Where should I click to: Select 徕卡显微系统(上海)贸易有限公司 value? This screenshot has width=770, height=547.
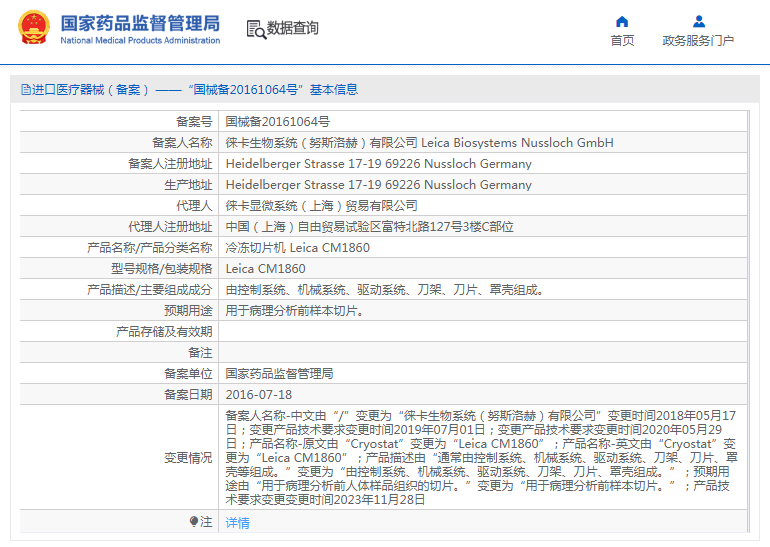click(322, 206)
